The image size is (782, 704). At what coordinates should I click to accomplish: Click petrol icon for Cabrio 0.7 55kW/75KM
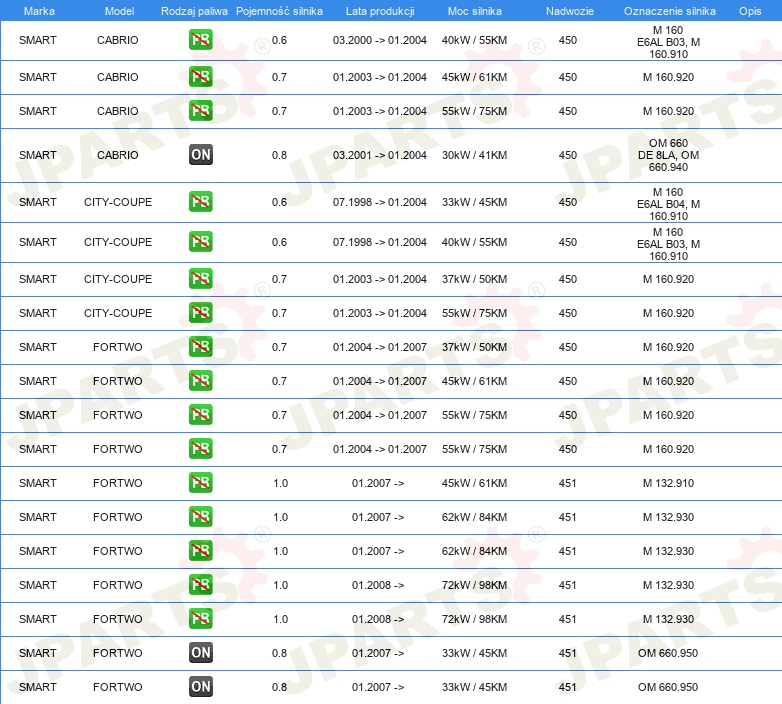(x=201, y=111)
